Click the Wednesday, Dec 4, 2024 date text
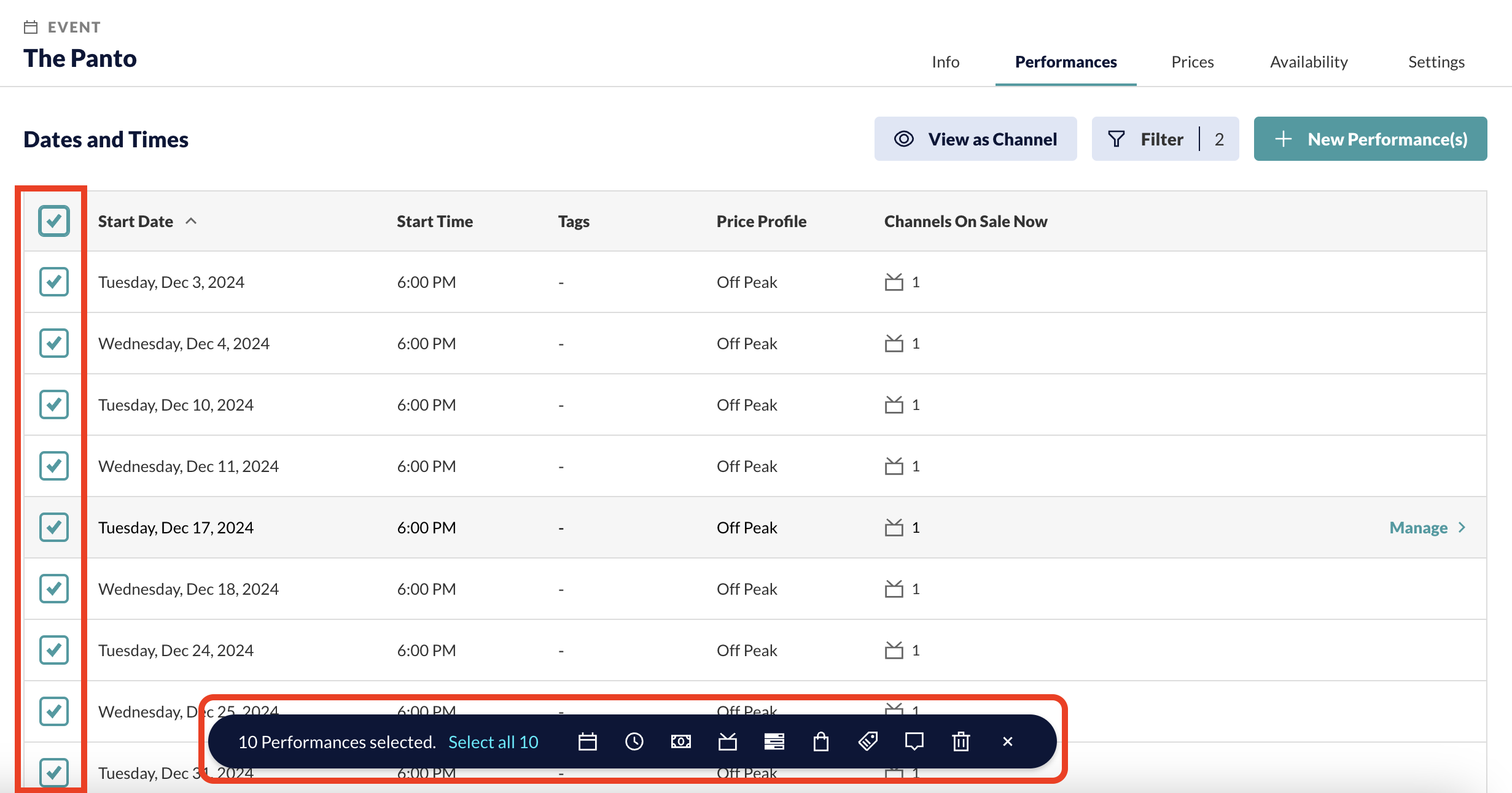 click(184, 344)
